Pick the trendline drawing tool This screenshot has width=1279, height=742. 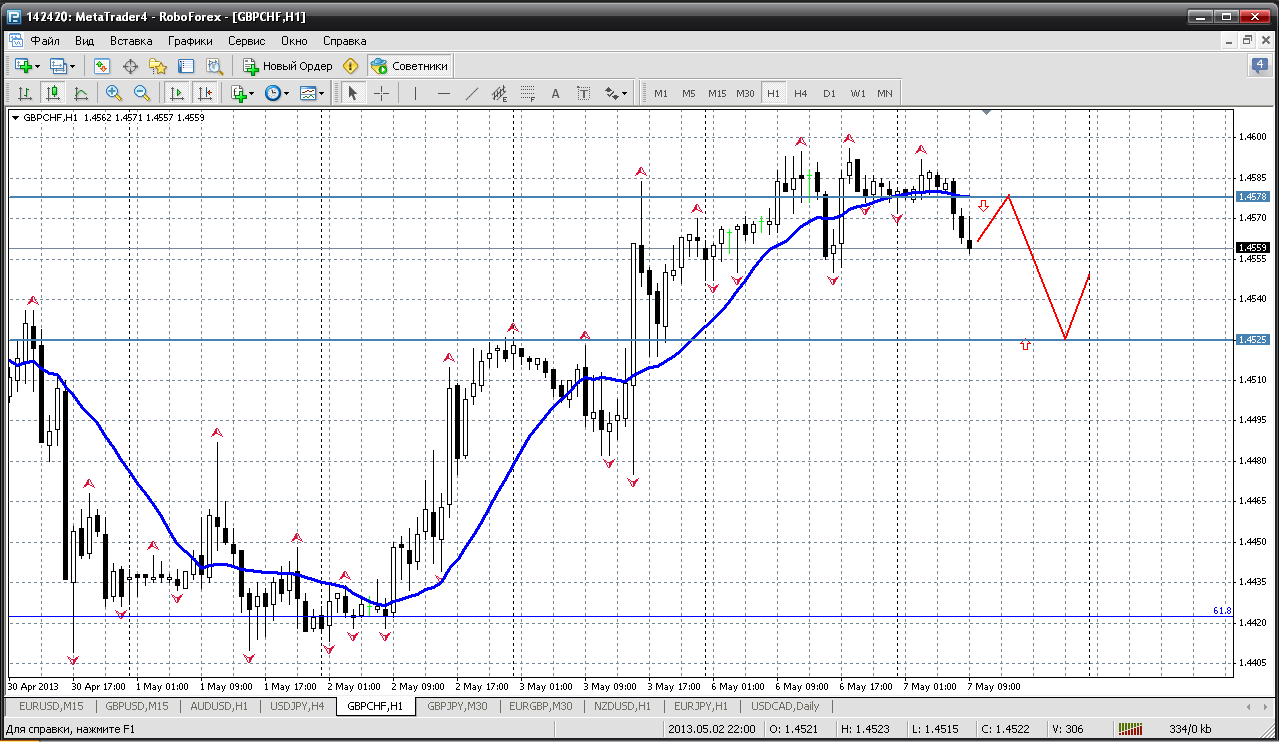(472, 93)
